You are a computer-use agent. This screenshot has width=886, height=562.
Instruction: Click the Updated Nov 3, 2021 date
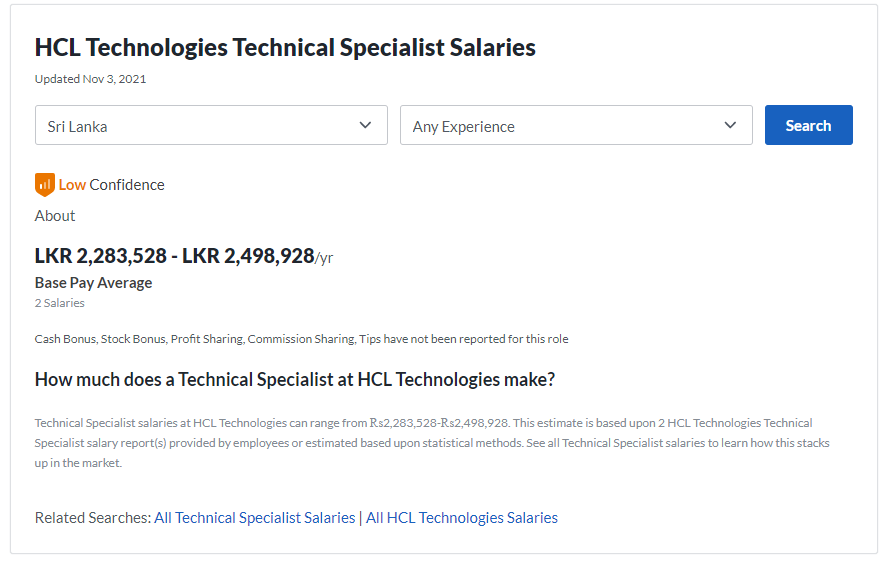pyautogui.click(x=90, y=79)
